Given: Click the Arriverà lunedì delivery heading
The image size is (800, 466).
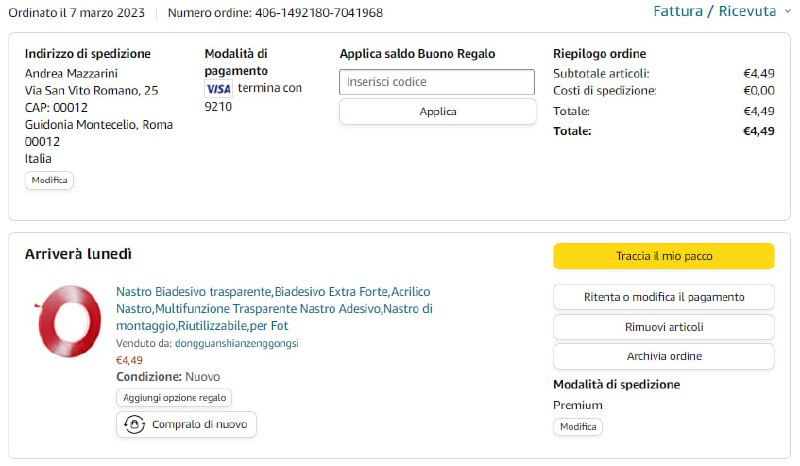Looking at the screenshot, I should click(78, 255).
